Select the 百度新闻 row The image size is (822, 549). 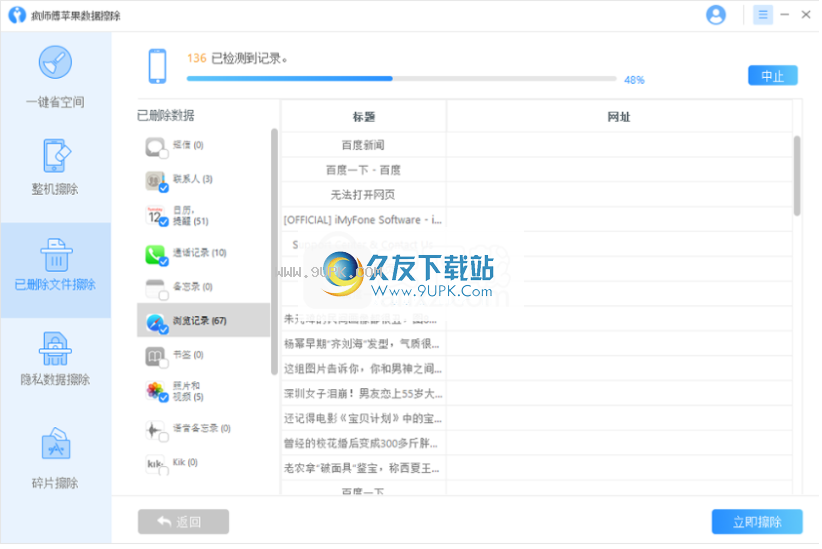coord(538,146)
